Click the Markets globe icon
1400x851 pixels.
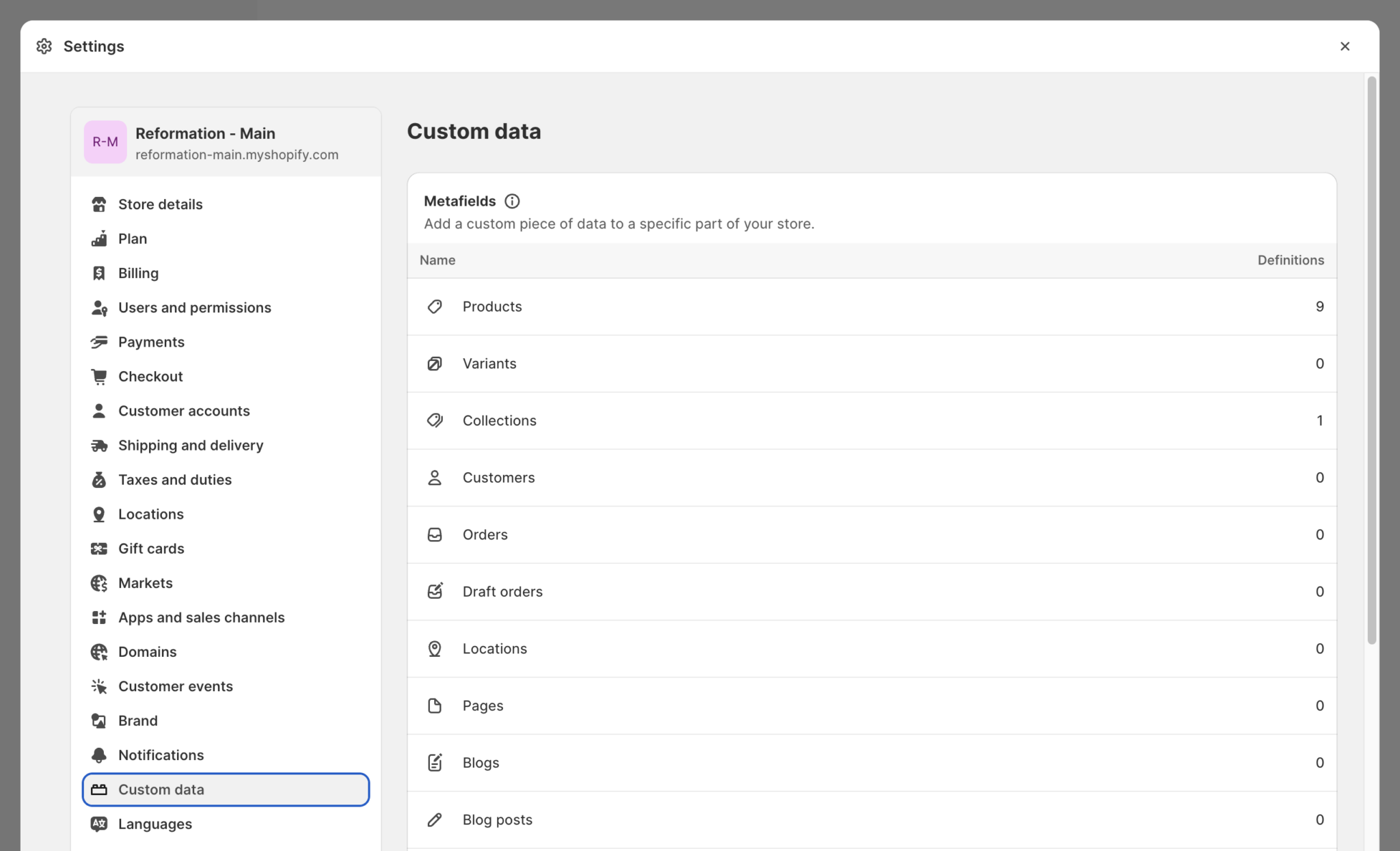(x=99, y=582)
